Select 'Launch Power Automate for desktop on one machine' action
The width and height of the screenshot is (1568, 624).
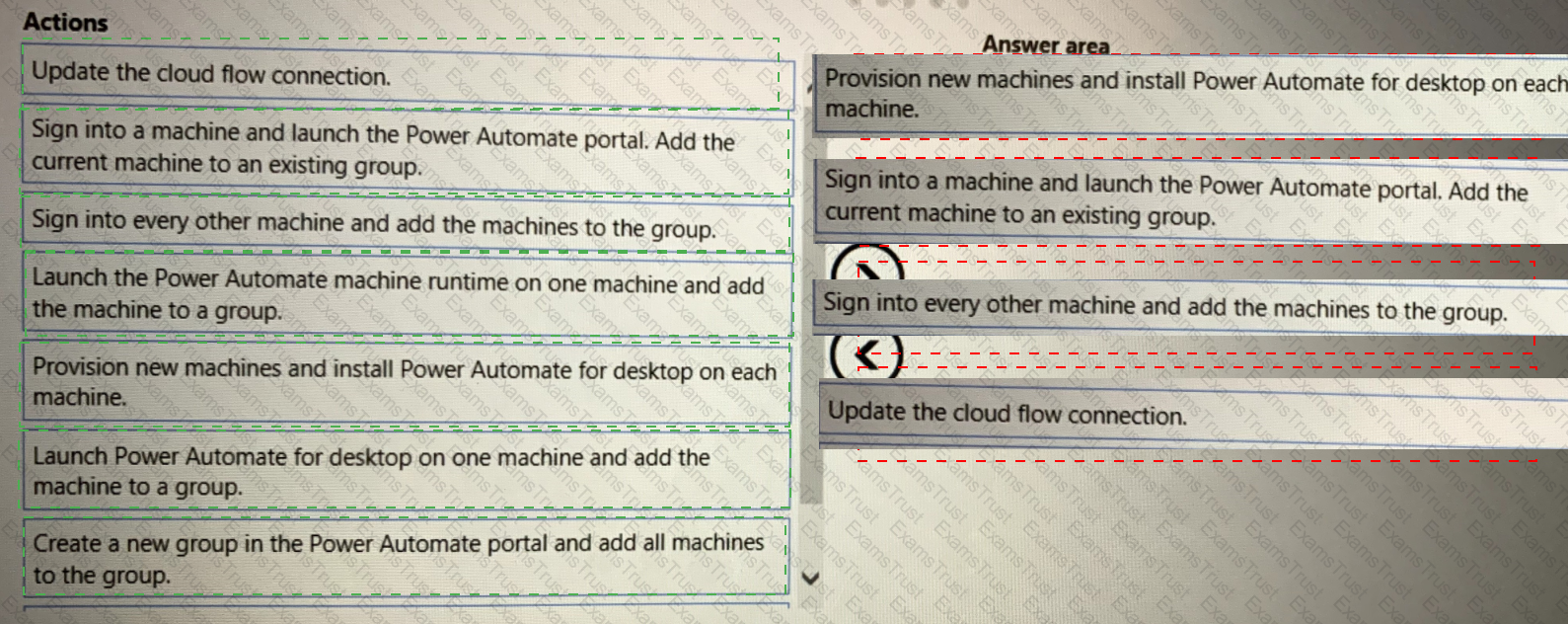[407, 471]
